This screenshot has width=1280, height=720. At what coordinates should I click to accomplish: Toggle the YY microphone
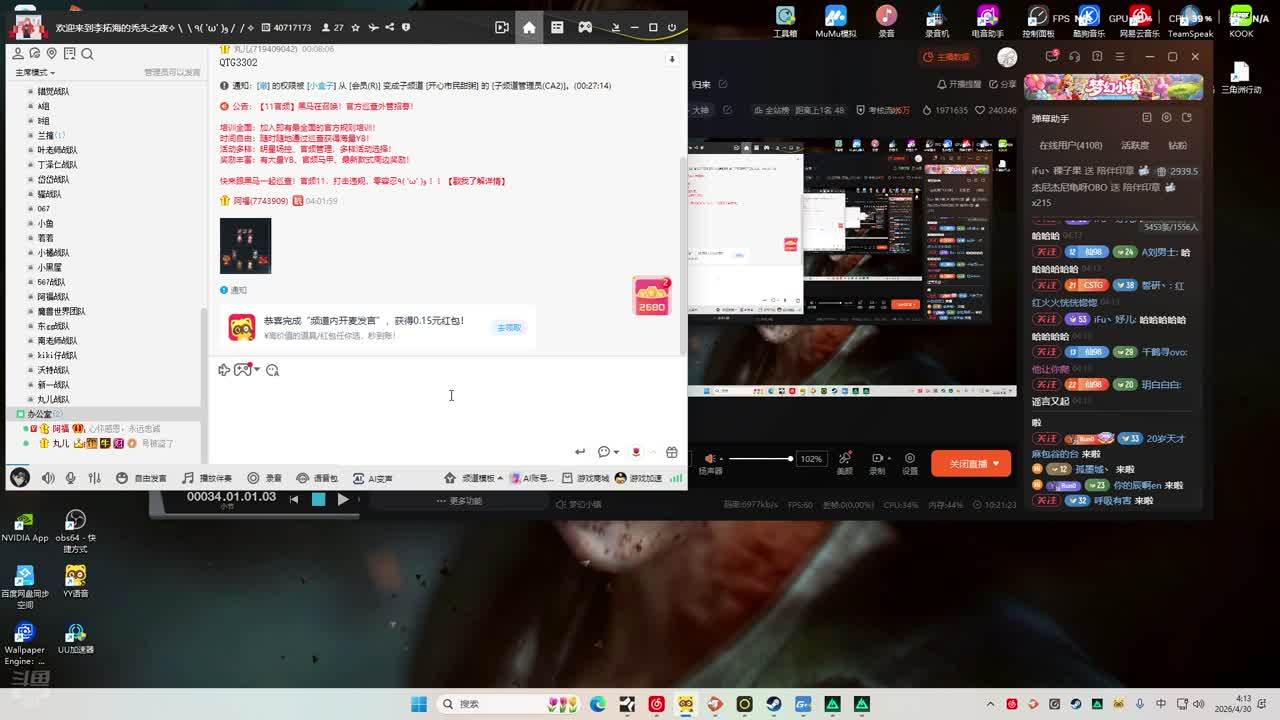pyautogui.click(x=71, y=478)
